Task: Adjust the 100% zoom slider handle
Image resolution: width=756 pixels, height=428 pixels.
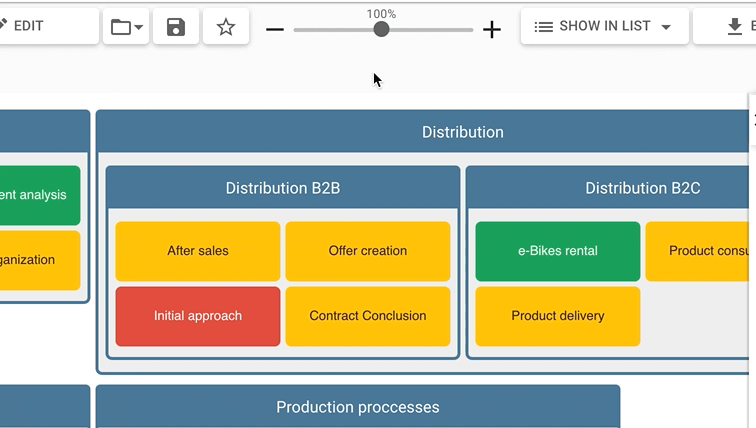Action: (381, 30)
